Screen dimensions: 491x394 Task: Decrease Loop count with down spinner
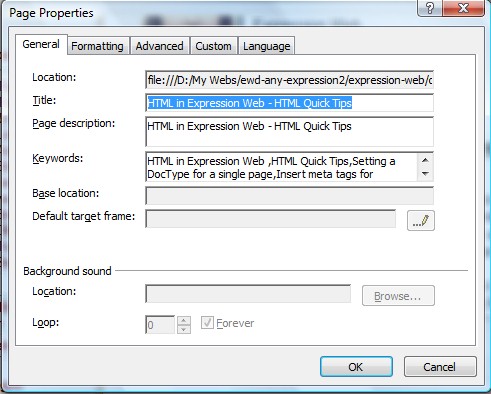[184, 329]
